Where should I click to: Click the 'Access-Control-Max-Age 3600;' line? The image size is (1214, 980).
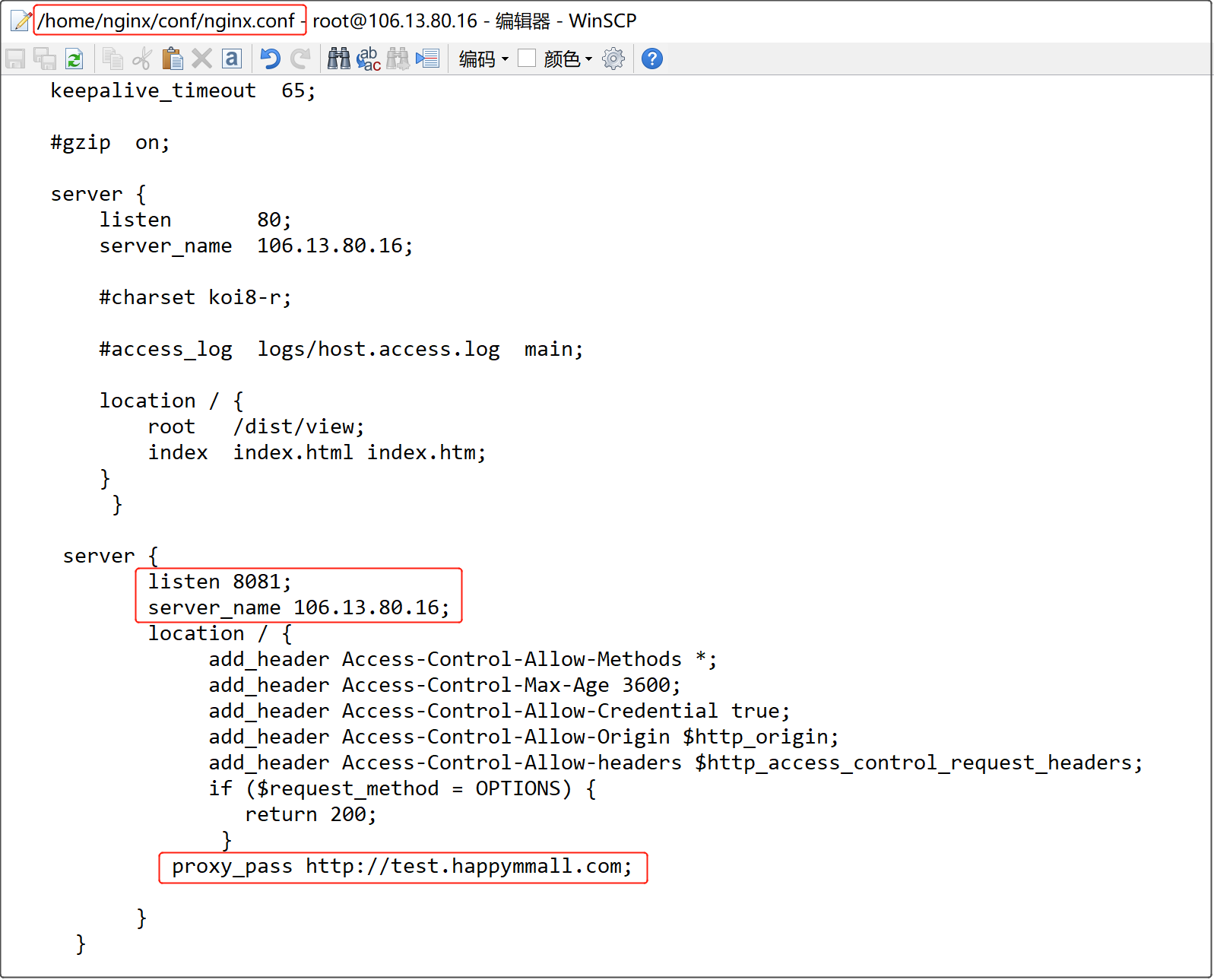(x=445, y=685)
